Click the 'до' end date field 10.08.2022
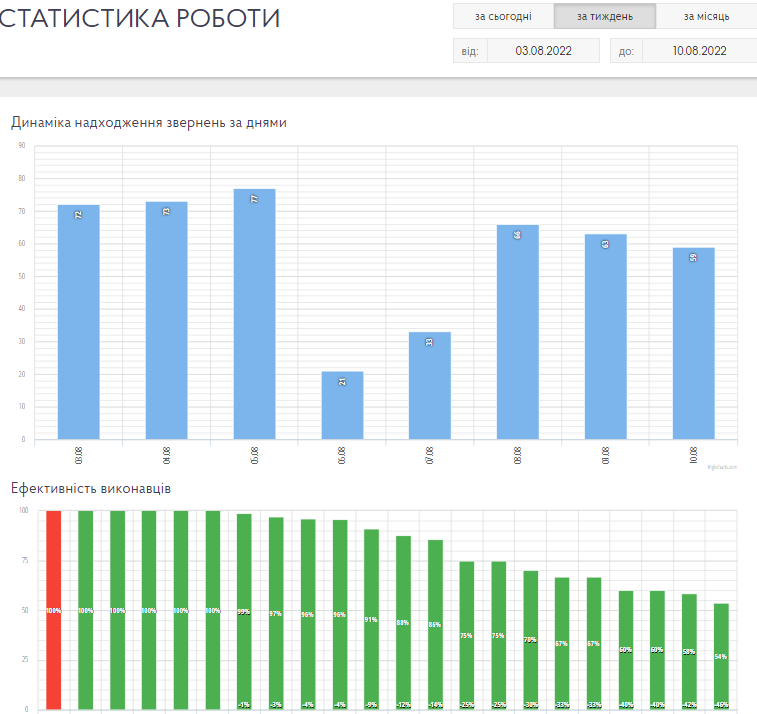The image size is (757, 714). [699, 51]
